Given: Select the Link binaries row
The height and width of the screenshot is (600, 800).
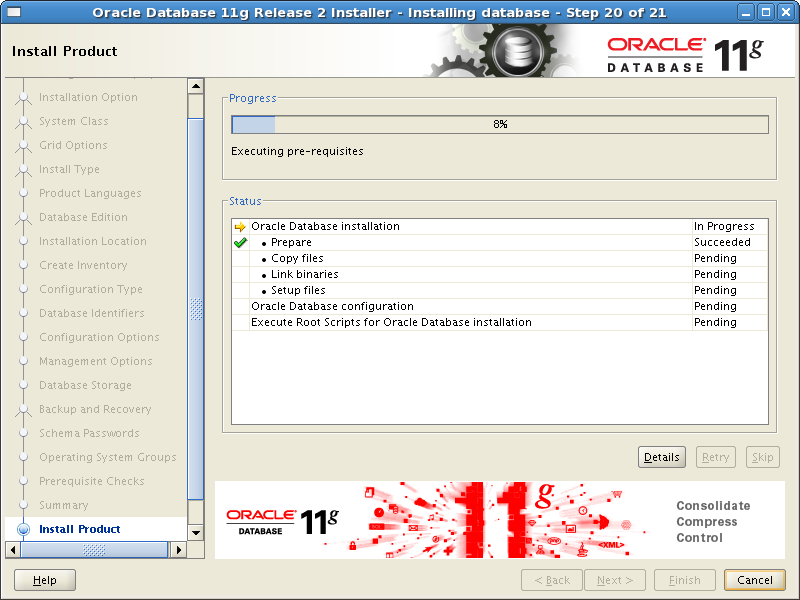Looking at the screenshot, I should click(x=500, y=274).
